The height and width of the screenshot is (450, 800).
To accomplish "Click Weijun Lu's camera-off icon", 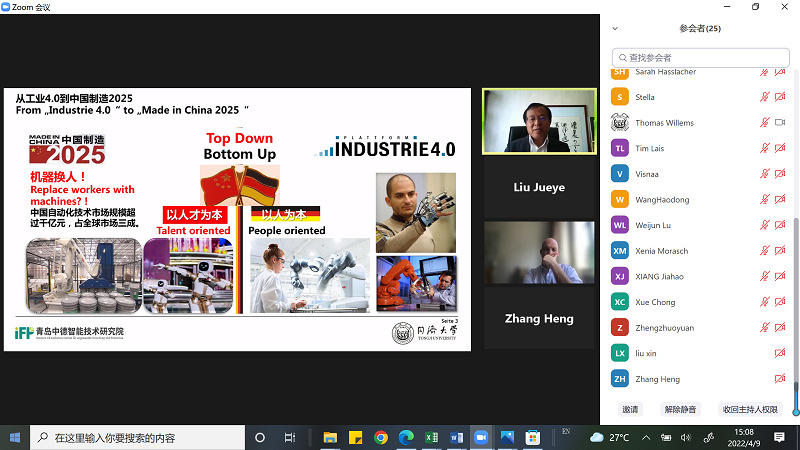I will tap(780, 225).
